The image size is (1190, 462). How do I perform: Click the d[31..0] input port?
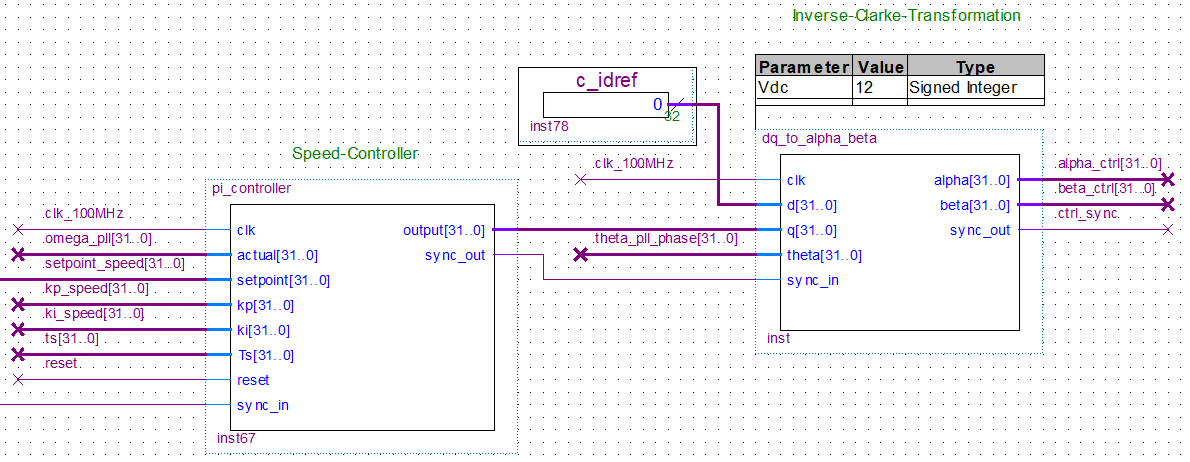(x=811, y=205)
